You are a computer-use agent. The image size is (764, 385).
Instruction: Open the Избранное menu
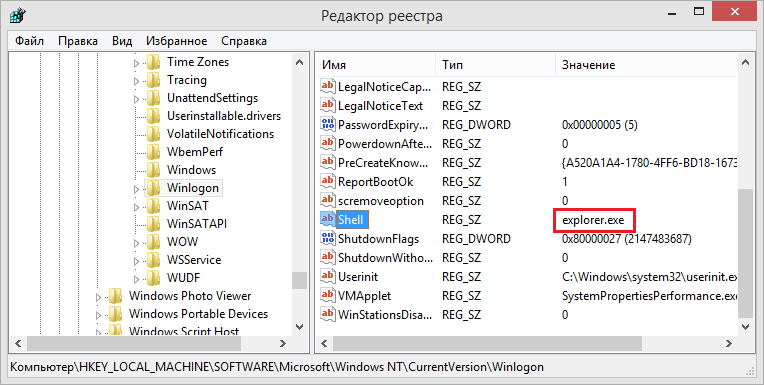coord(176,41)
